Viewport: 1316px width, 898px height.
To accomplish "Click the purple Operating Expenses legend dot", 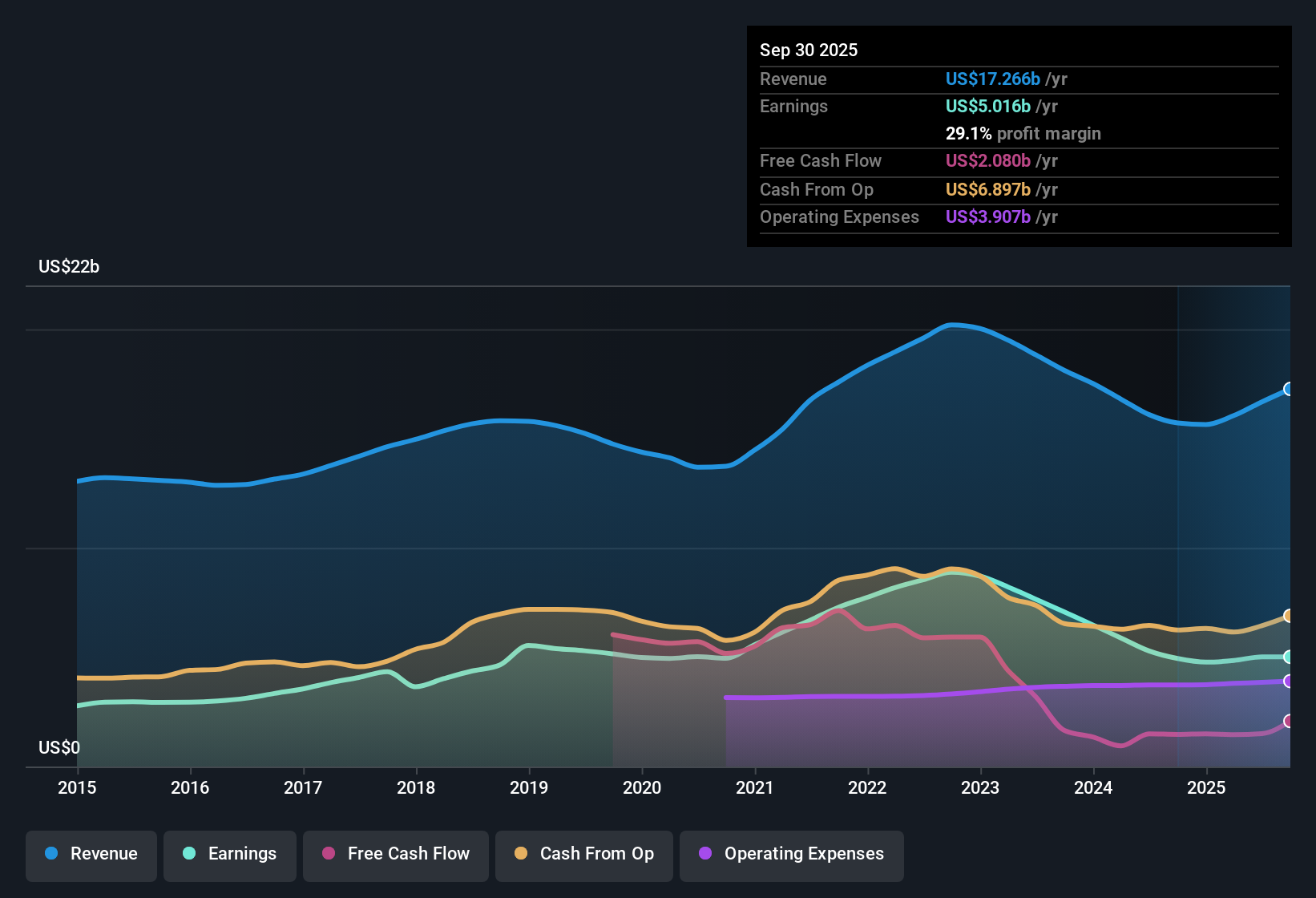I will coord(704,854).
